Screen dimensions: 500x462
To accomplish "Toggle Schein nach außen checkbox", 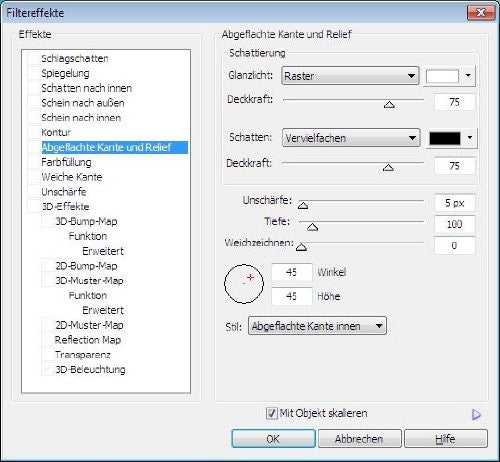I will [34, 103].
